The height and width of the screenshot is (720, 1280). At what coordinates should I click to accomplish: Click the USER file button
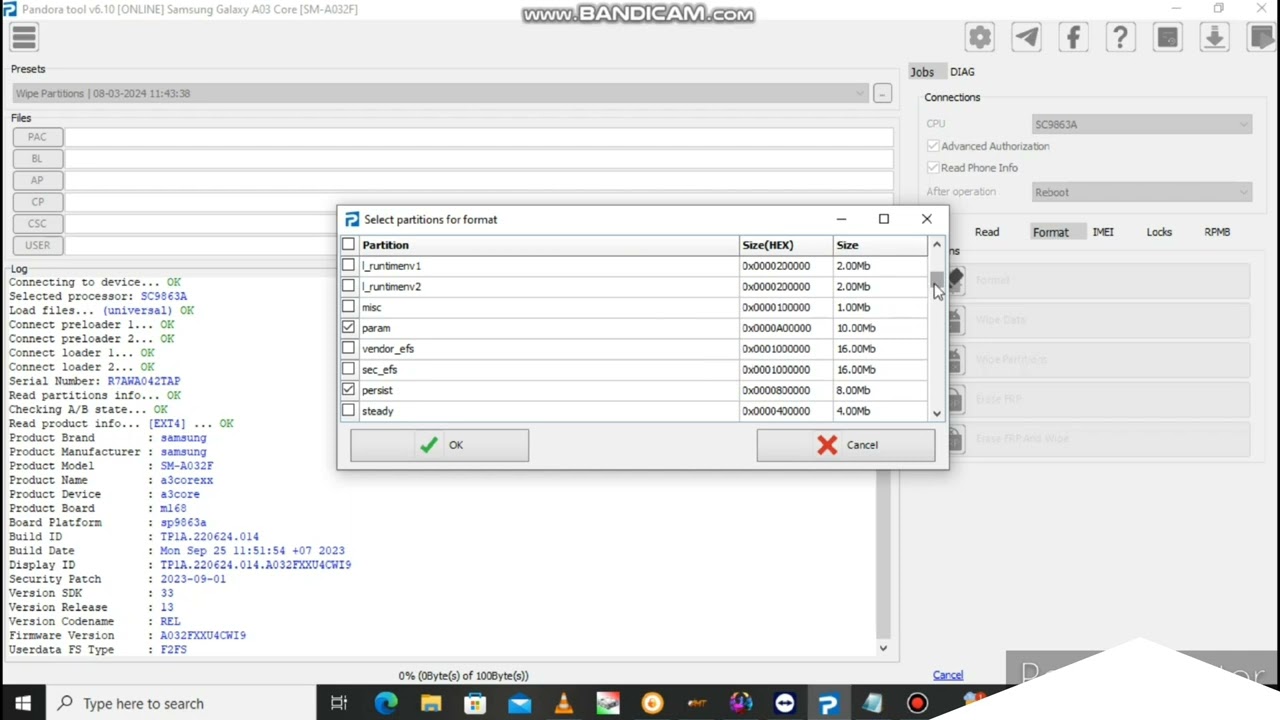tap(37, 245)
